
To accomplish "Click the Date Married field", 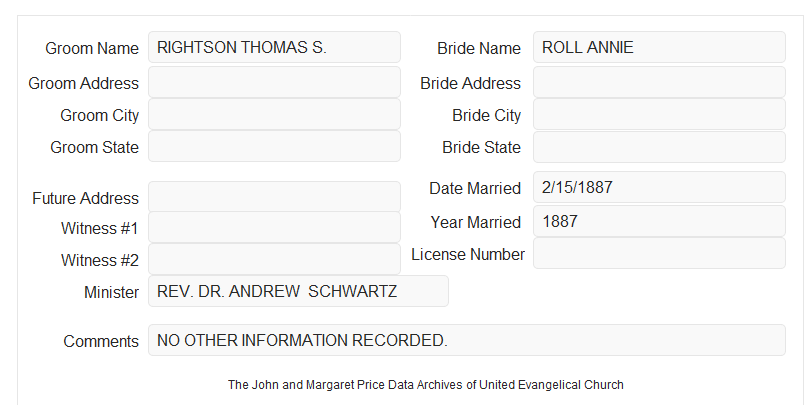I will pos(659,187).
